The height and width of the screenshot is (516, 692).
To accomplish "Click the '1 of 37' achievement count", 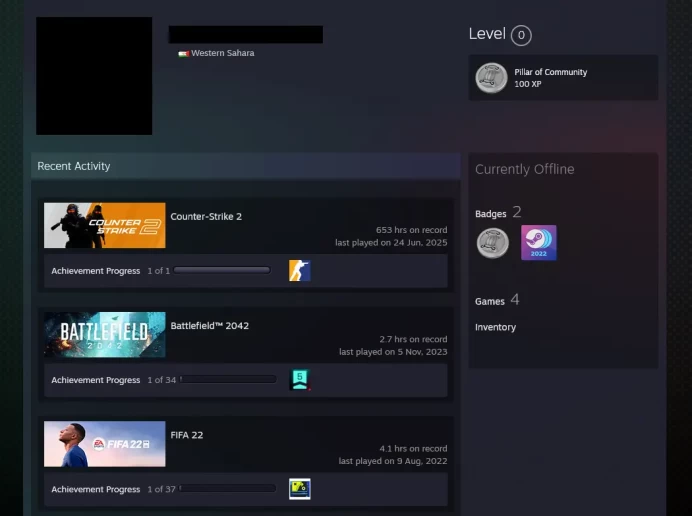I will pos(161,489).
